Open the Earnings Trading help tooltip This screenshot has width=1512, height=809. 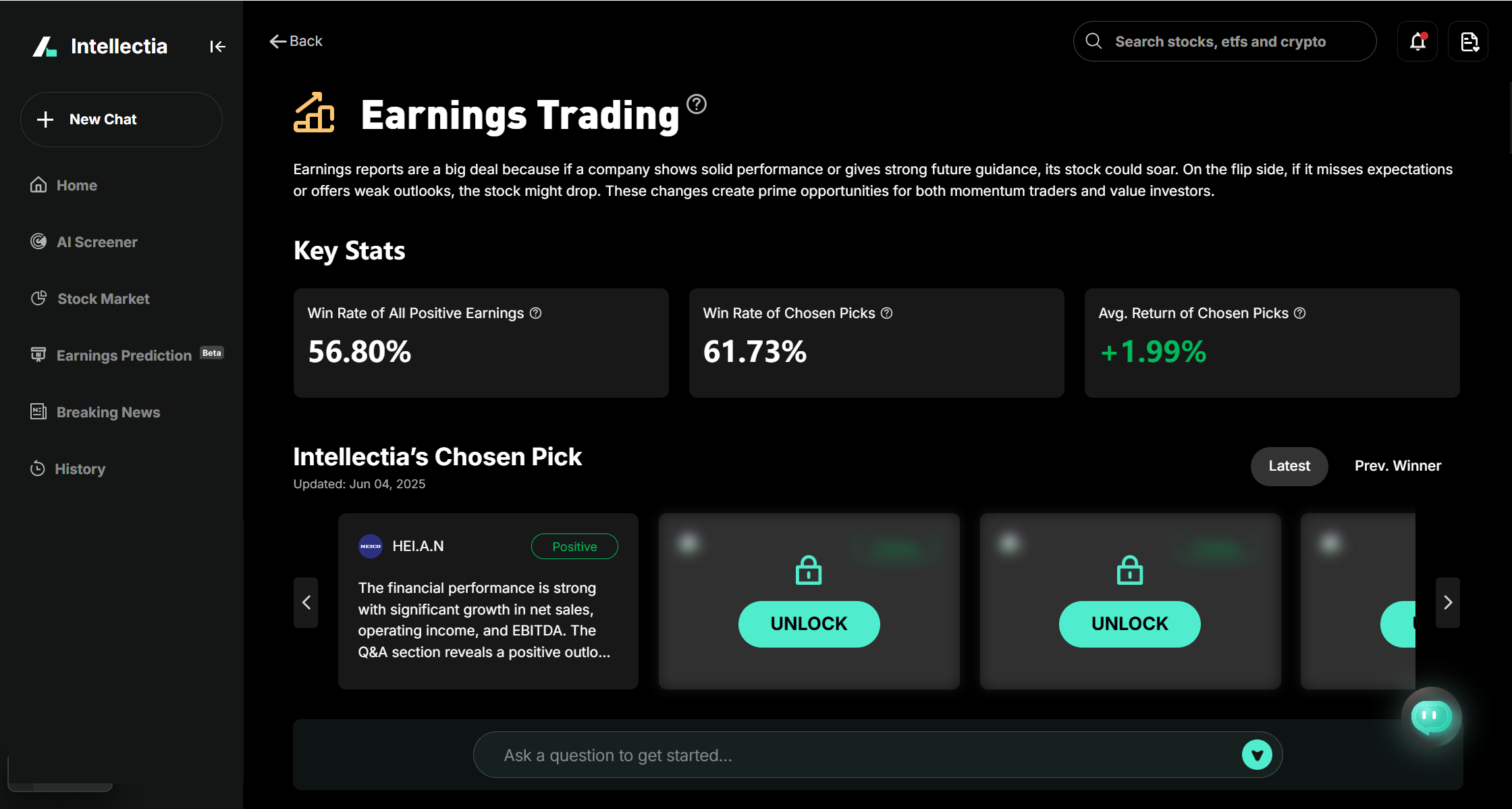(696, 103)
